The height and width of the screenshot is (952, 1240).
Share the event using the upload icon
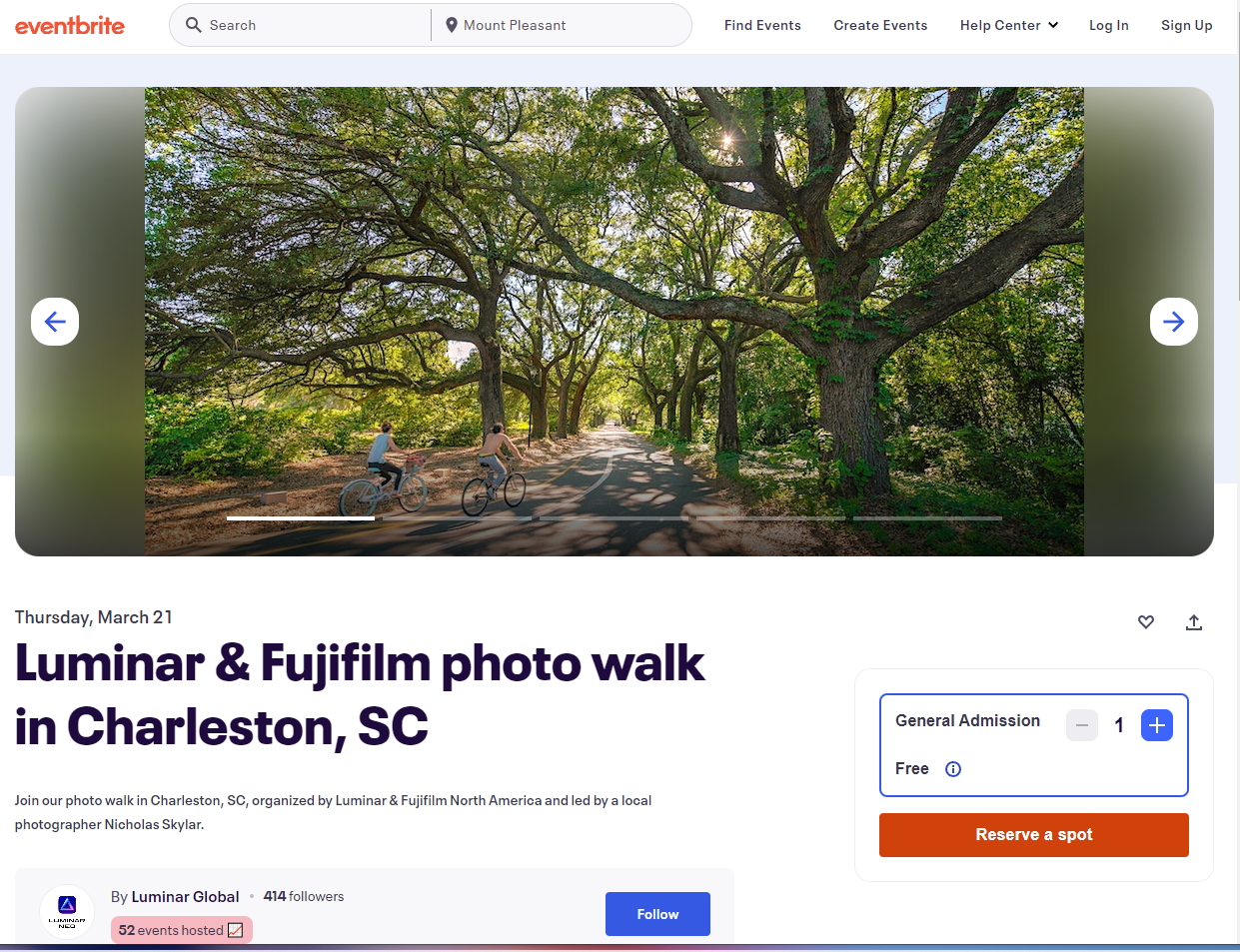coord(1194,622)
